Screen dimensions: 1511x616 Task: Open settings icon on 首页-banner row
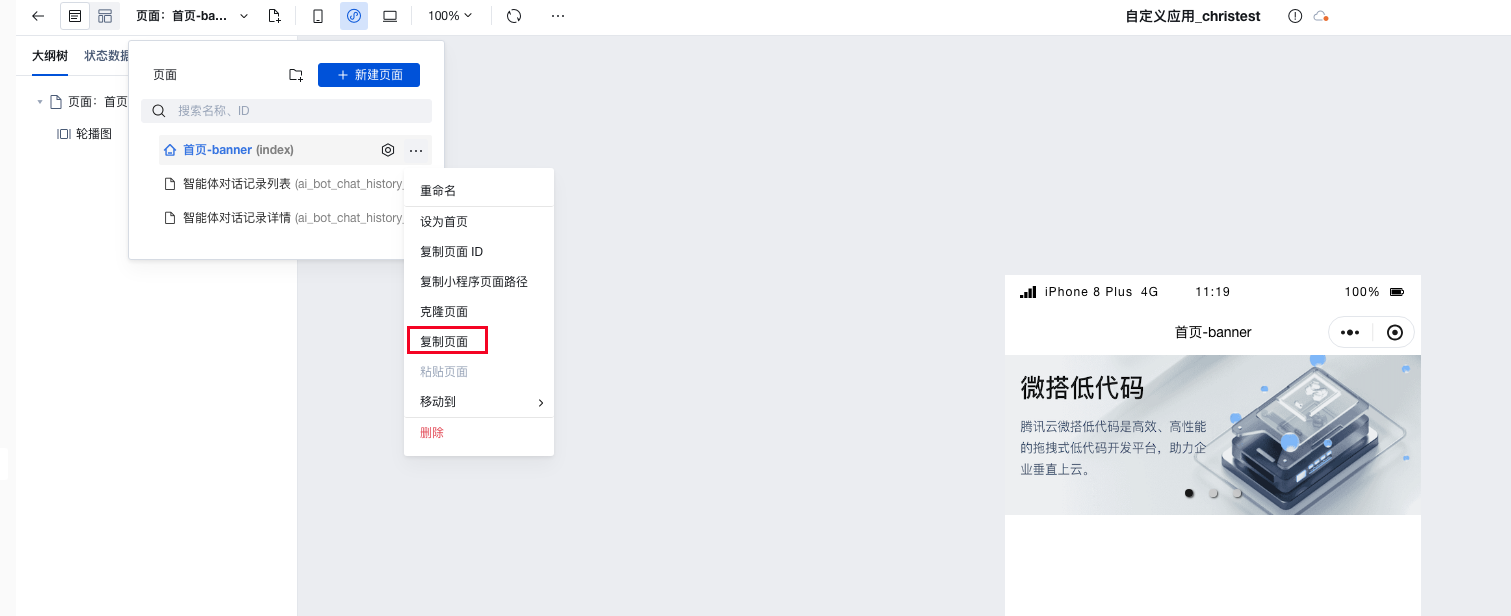pos(388,150)
